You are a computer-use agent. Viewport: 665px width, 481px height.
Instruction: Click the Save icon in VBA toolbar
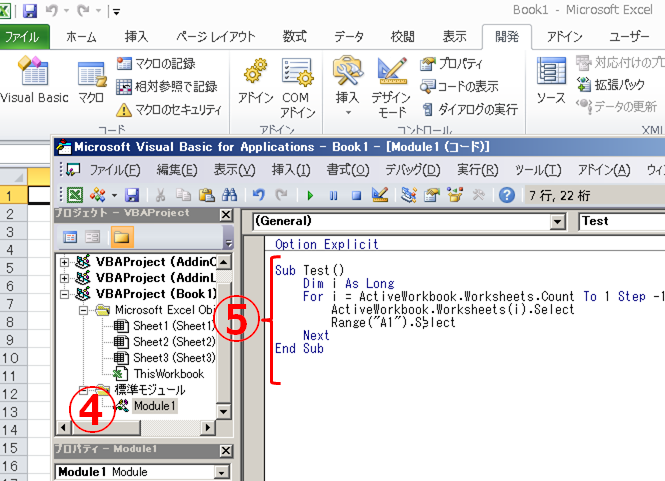pyautogui.click(x=132, y=195)
